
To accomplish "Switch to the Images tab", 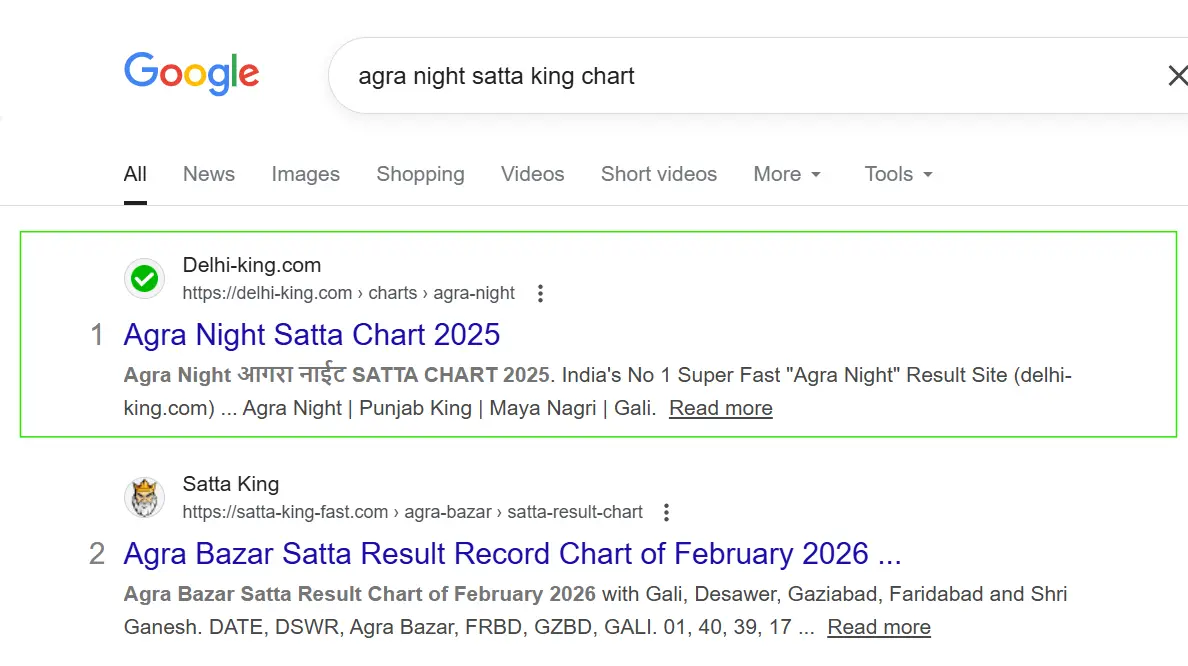I will pyautogui.click(x=305, y=174).
